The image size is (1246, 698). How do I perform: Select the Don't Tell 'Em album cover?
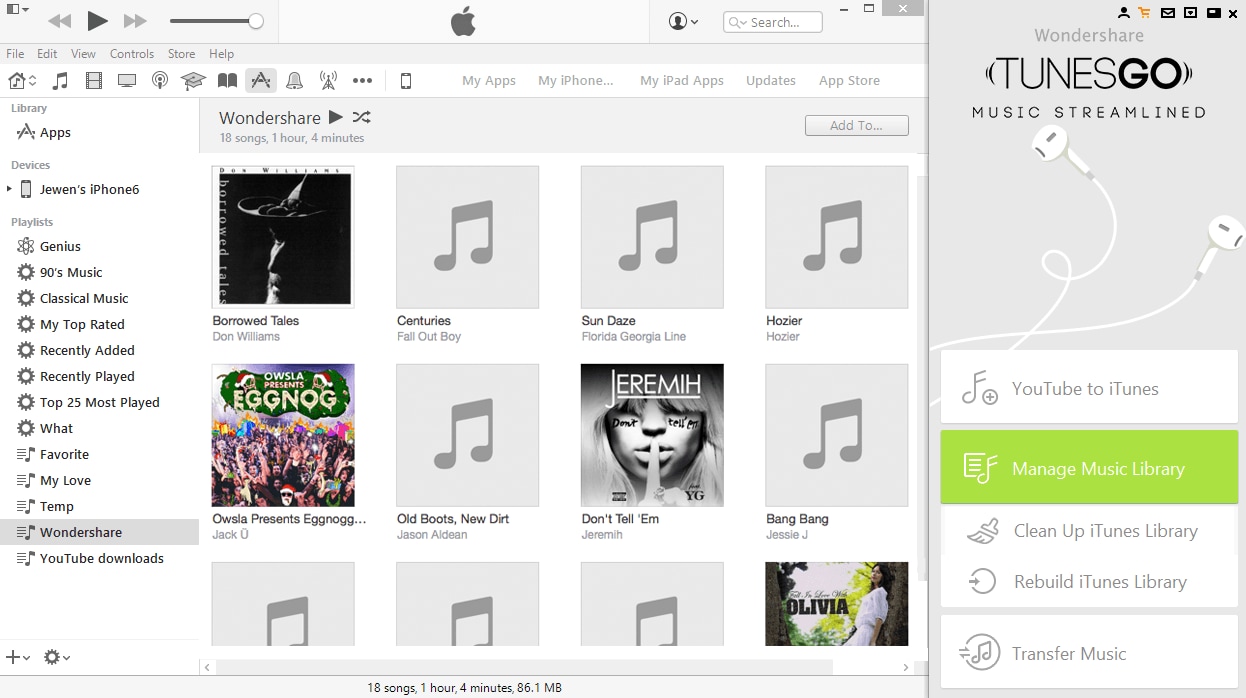(652, 435)
